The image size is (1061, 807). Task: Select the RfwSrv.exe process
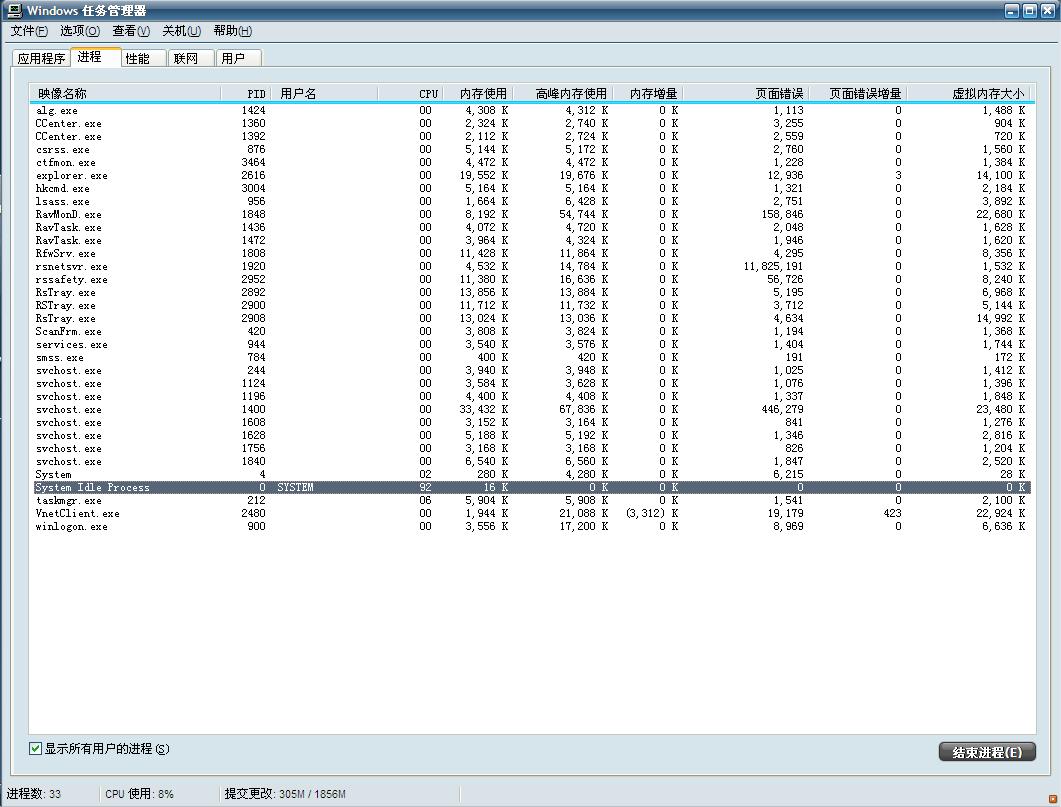[x=531, y=253]
